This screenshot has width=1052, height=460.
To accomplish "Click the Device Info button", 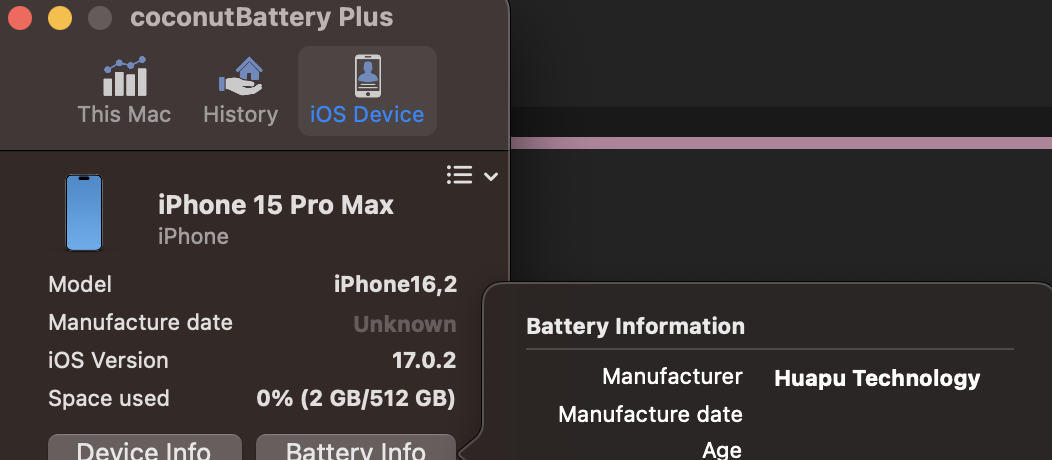I will click(144, 448).
